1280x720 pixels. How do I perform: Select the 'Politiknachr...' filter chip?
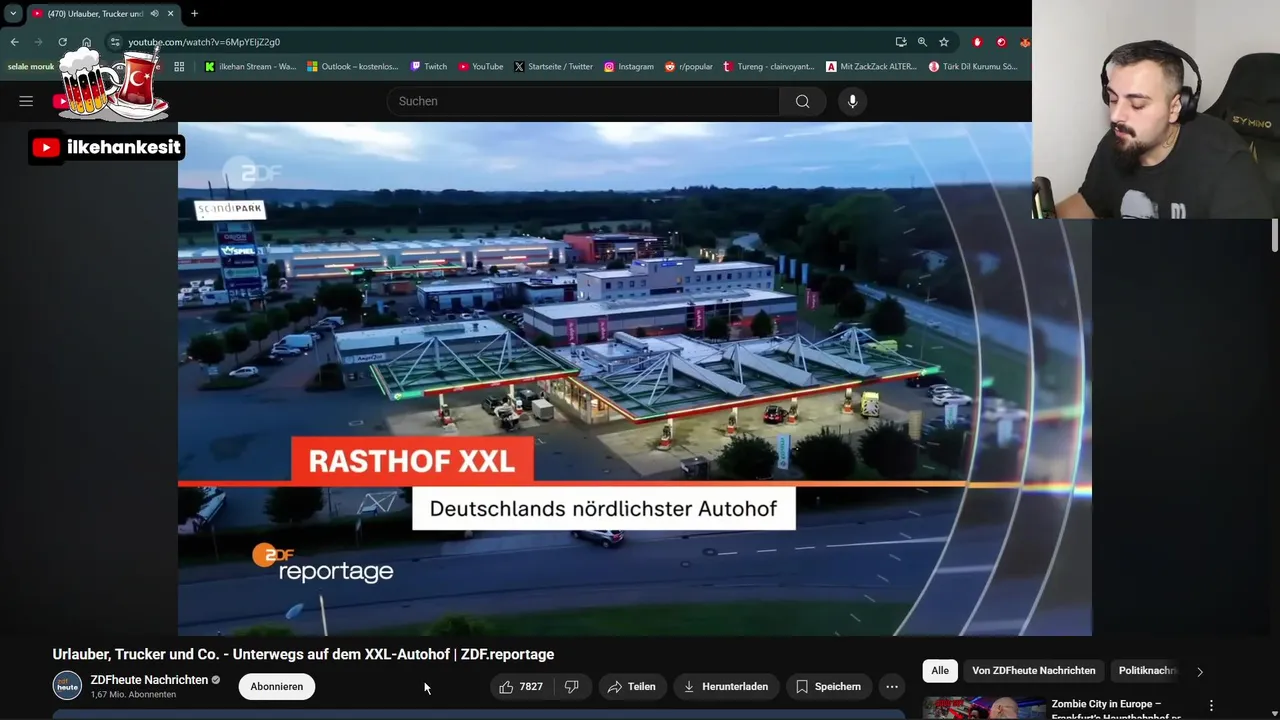click(1147, 671)
